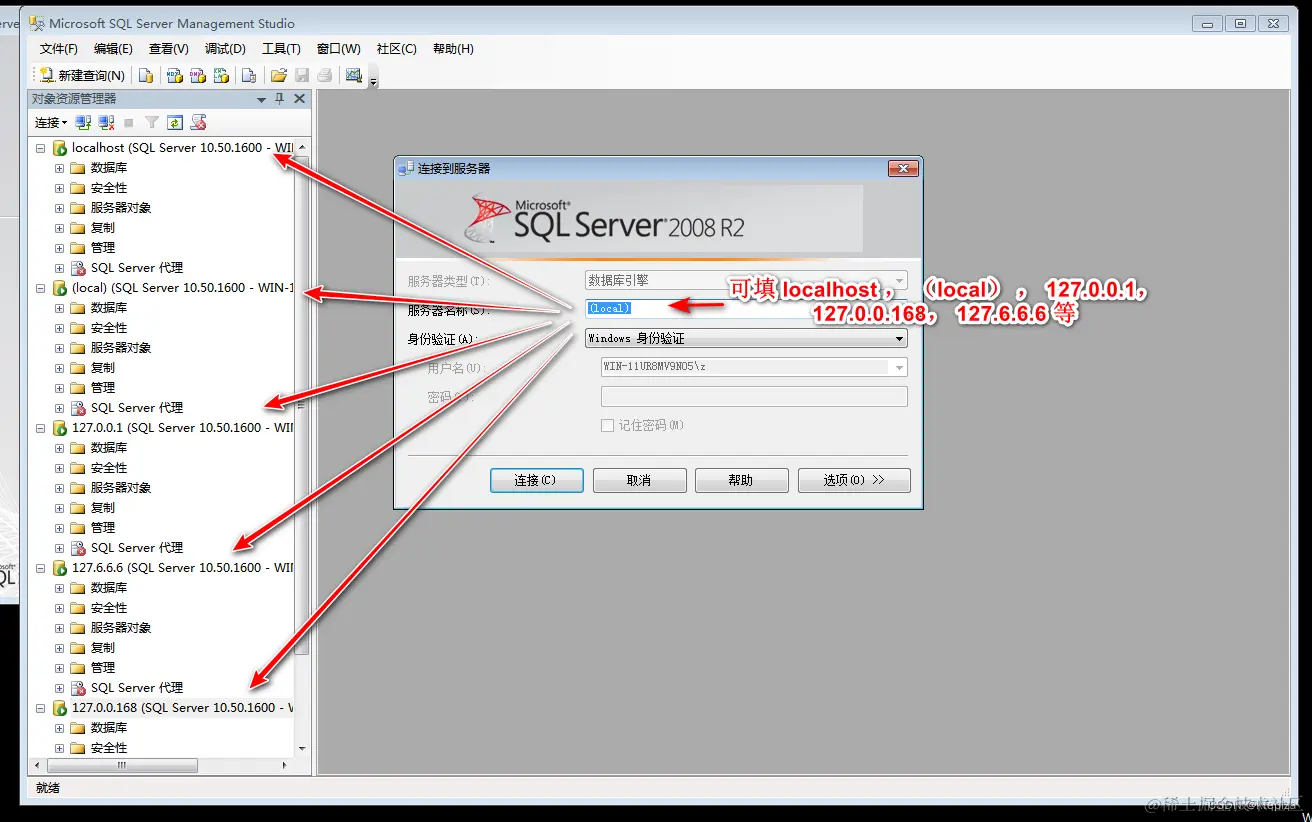1312x822 pixels.
Task: Open the 社区(C) menu
Action: point(397,48)
